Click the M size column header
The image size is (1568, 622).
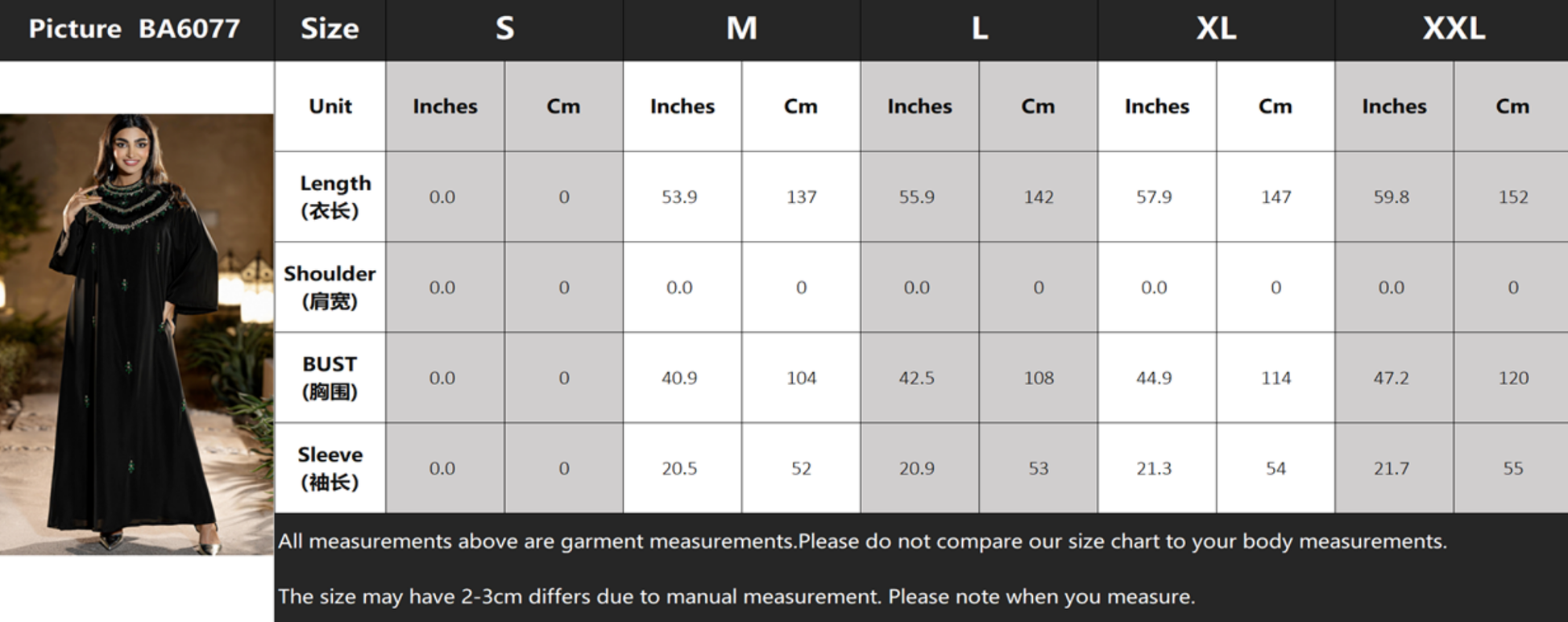coord(741,30)
